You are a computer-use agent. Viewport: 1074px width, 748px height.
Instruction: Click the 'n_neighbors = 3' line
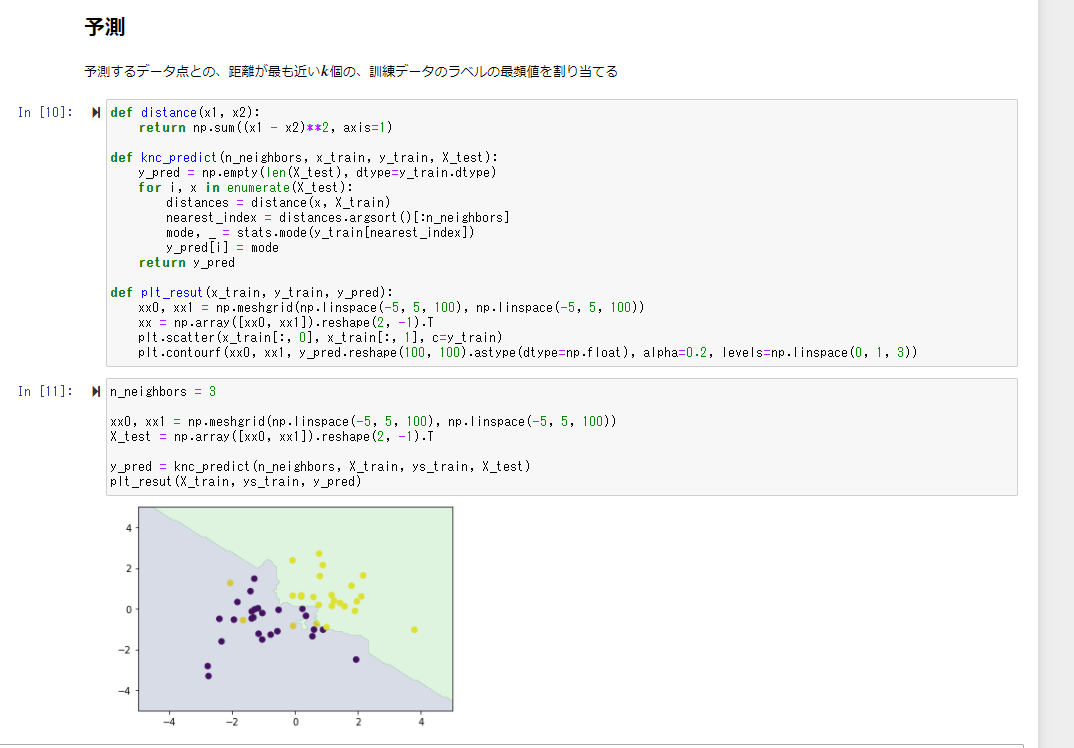163,391
